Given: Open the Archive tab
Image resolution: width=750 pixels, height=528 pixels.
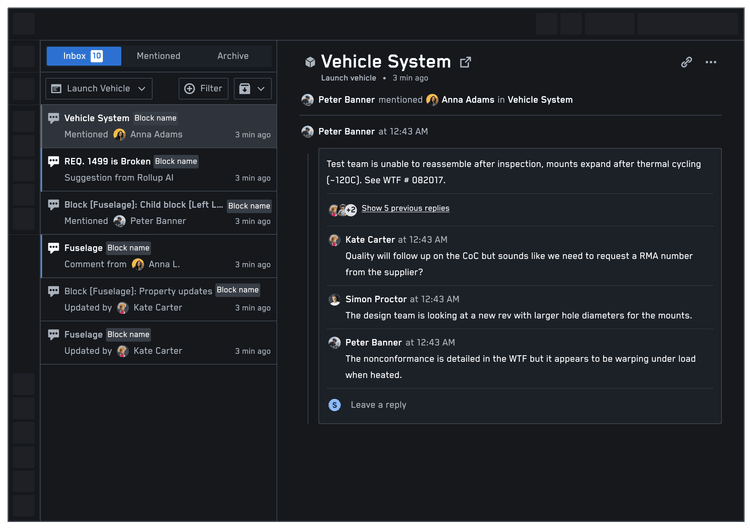Looking at the screenshot, I should pyautogui.click(x=233, y=56).
